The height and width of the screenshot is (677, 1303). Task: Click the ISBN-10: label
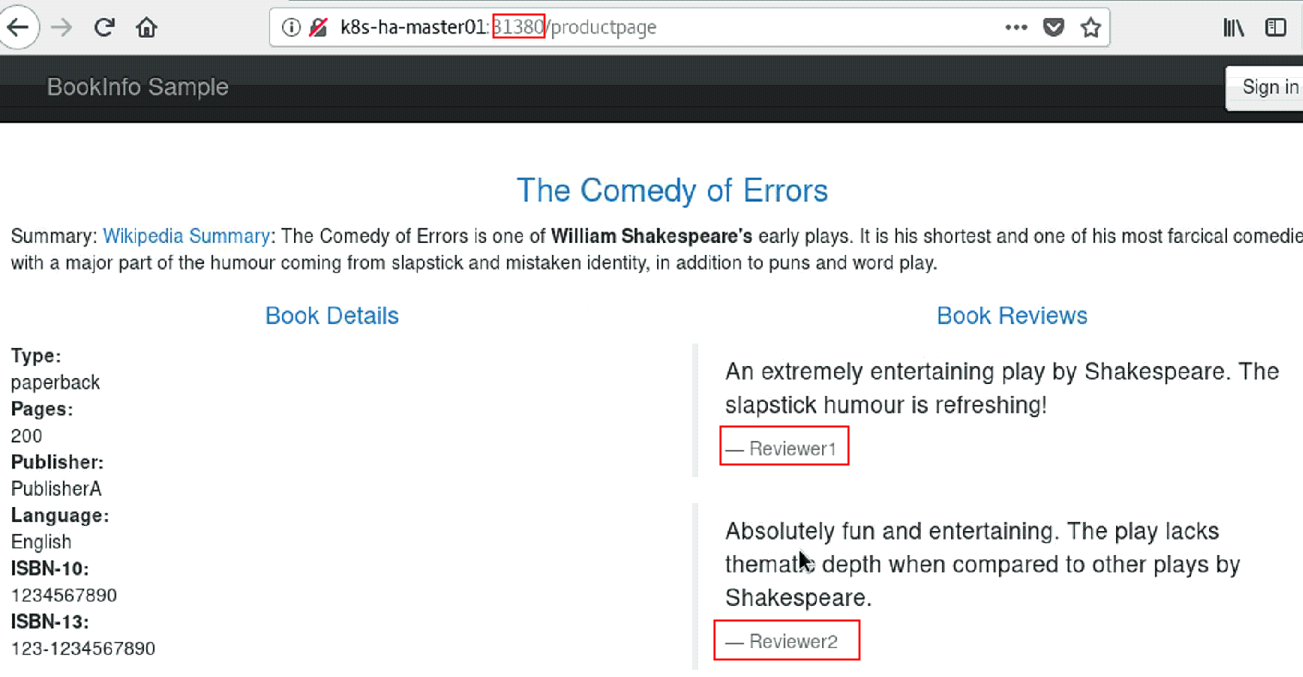[50, 569]
